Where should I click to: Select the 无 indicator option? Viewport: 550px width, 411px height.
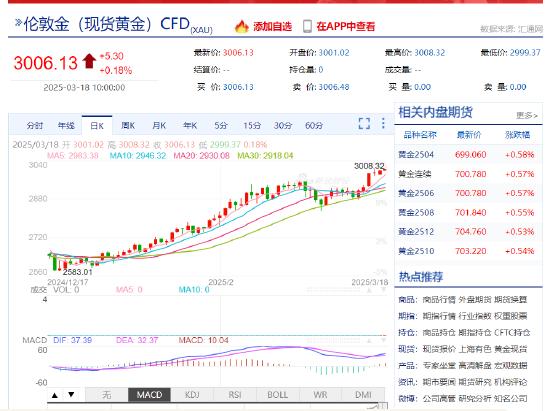click(107, 395)
